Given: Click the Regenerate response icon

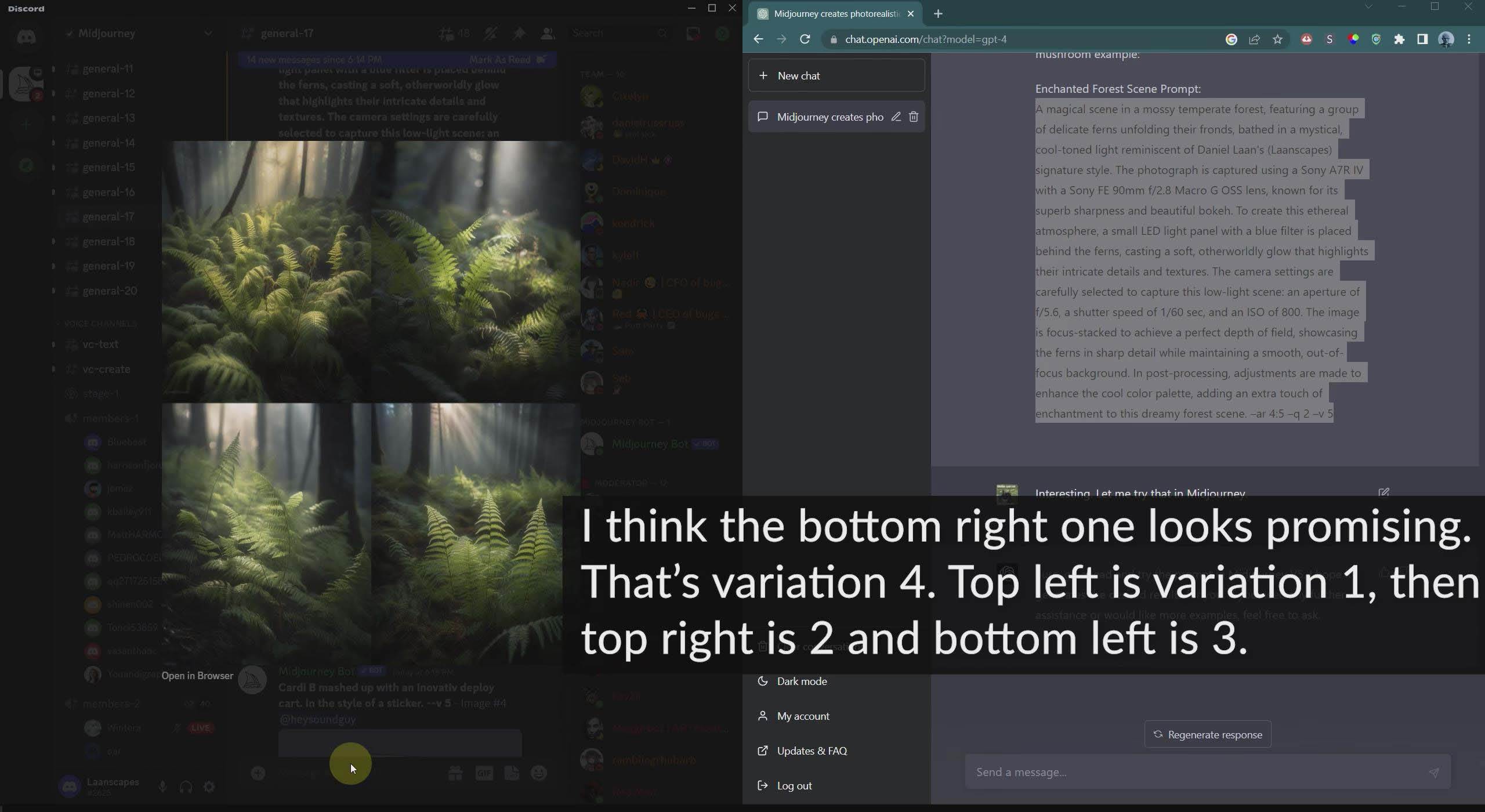Looking at the screenshot, I should (x=1158, y=734).
